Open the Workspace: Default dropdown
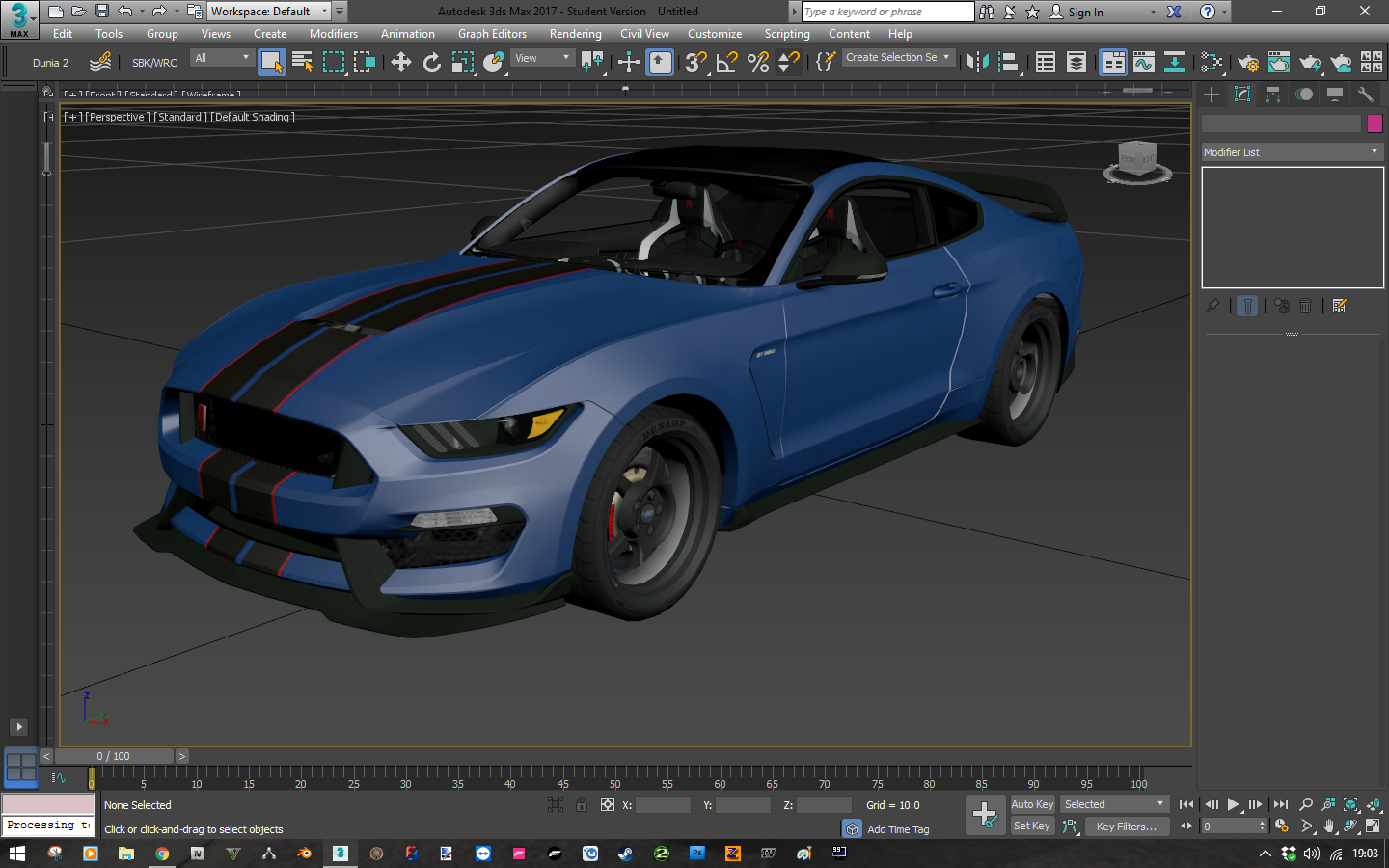The image size is (1389, 868). [269, 12]
